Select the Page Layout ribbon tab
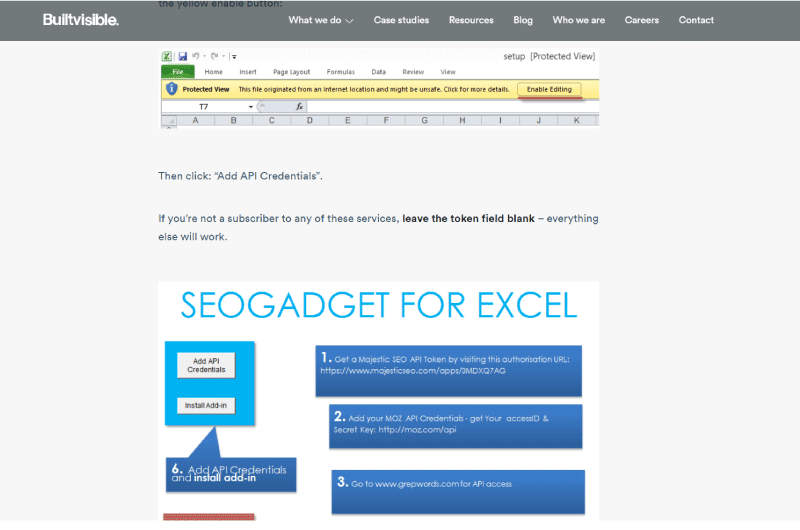The image size is (800, 530). (x=291, y=72)
